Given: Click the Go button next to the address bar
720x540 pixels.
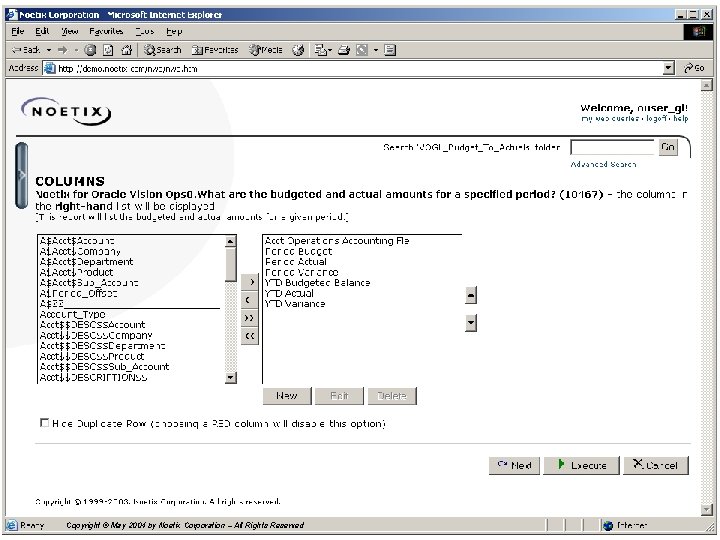Looking at the screenshot, I should point(694,68).
